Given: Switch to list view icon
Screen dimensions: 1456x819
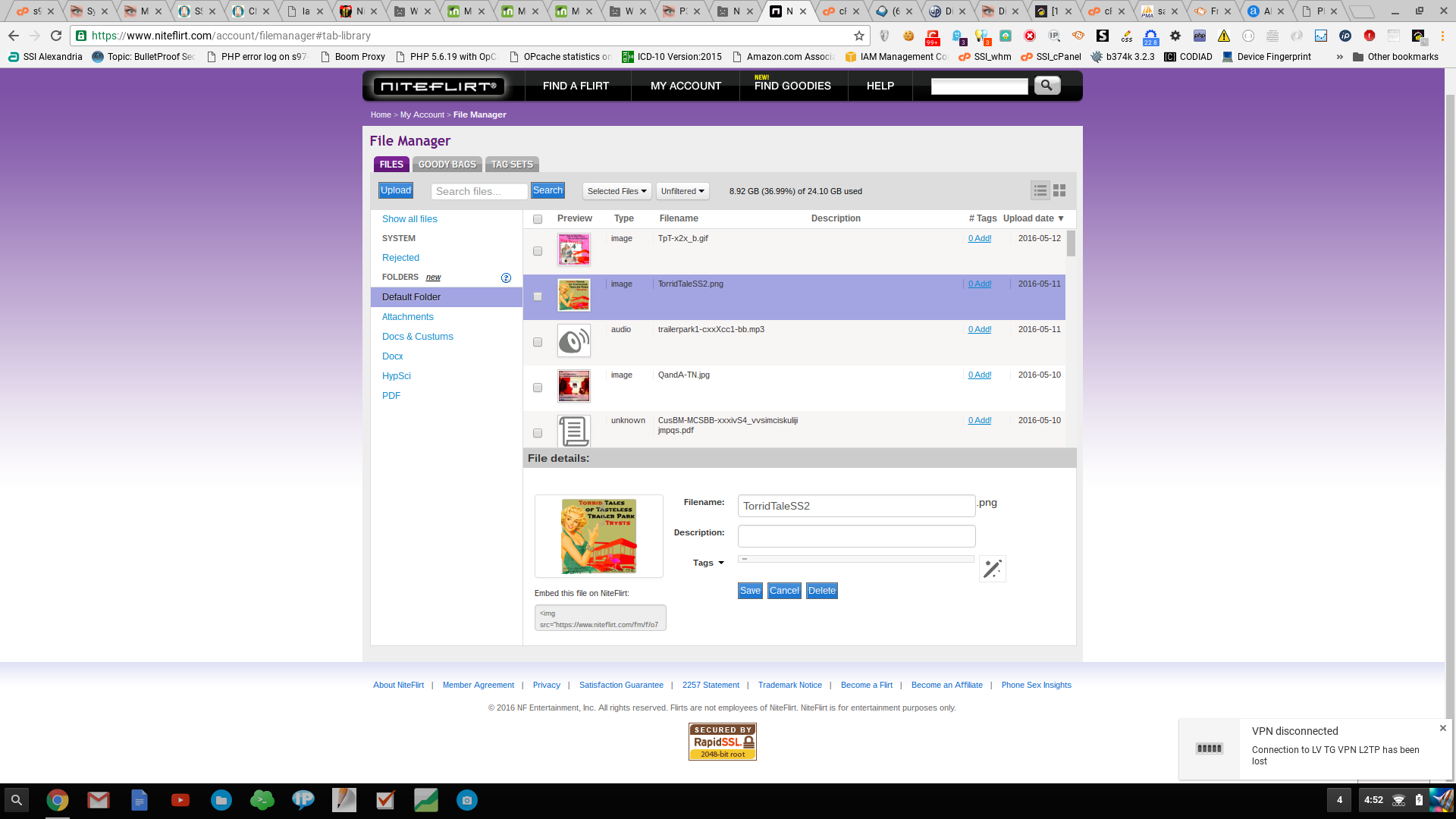Looking at the screenshot, I should [1040, 191].
